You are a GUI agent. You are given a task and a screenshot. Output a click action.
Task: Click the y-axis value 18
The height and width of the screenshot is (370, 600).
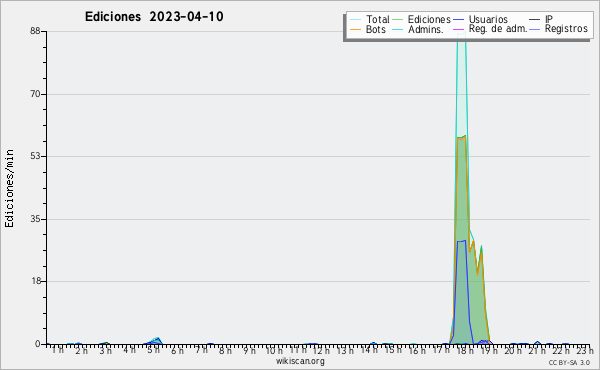coord(36,281)
